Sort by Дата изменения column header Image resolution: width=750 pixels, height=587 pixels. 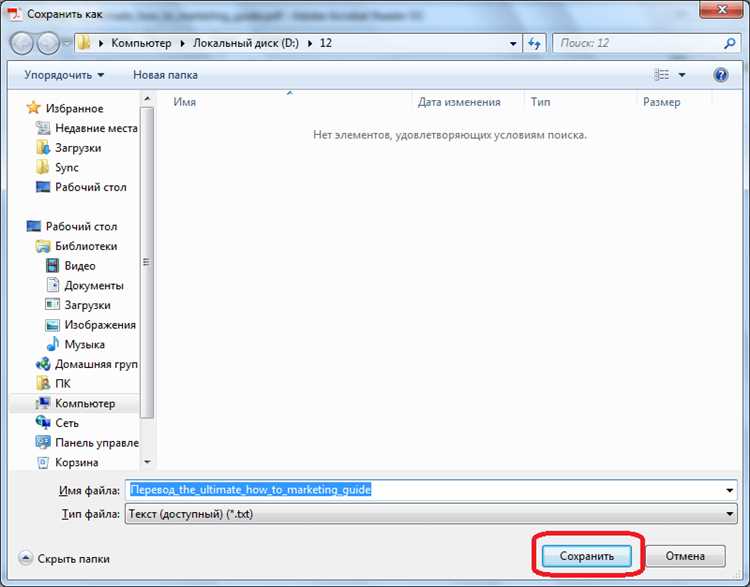click(x=459, y=102)
